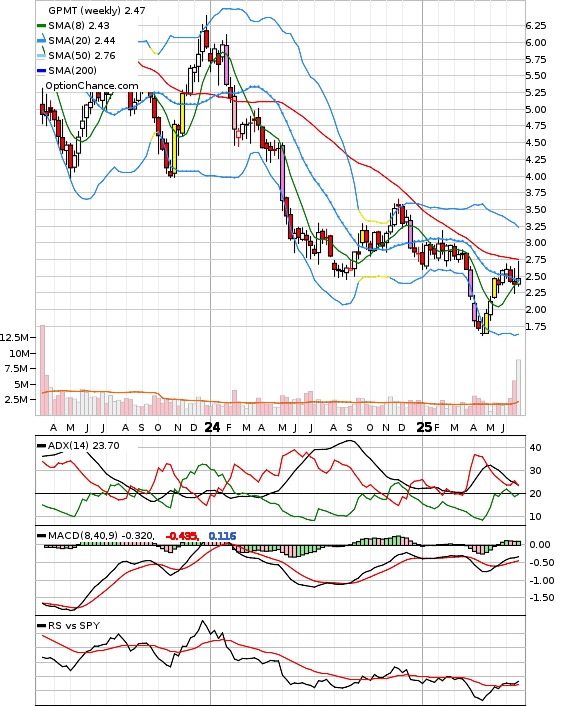The height and width of the screenshot is (706, 566).
Task: Click the latest tall volume bar
Action: [519, 387]
